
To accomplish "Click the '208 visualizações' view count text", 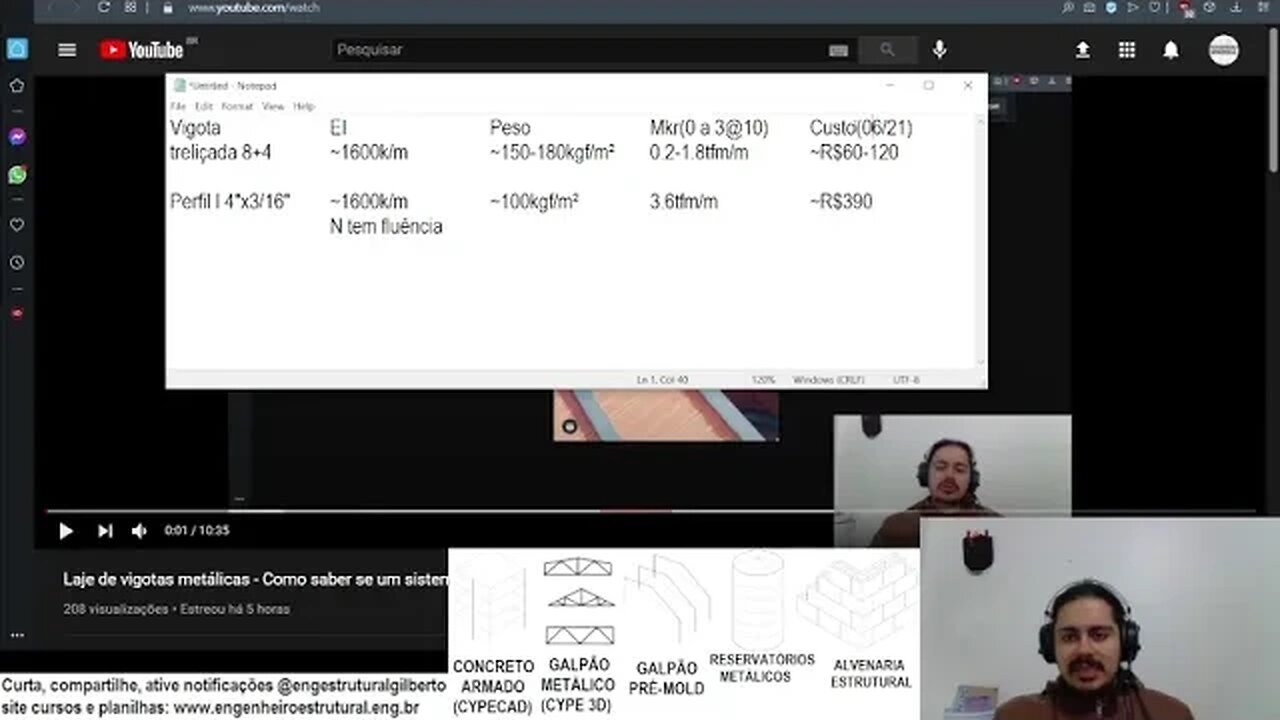I will (115, 609).
